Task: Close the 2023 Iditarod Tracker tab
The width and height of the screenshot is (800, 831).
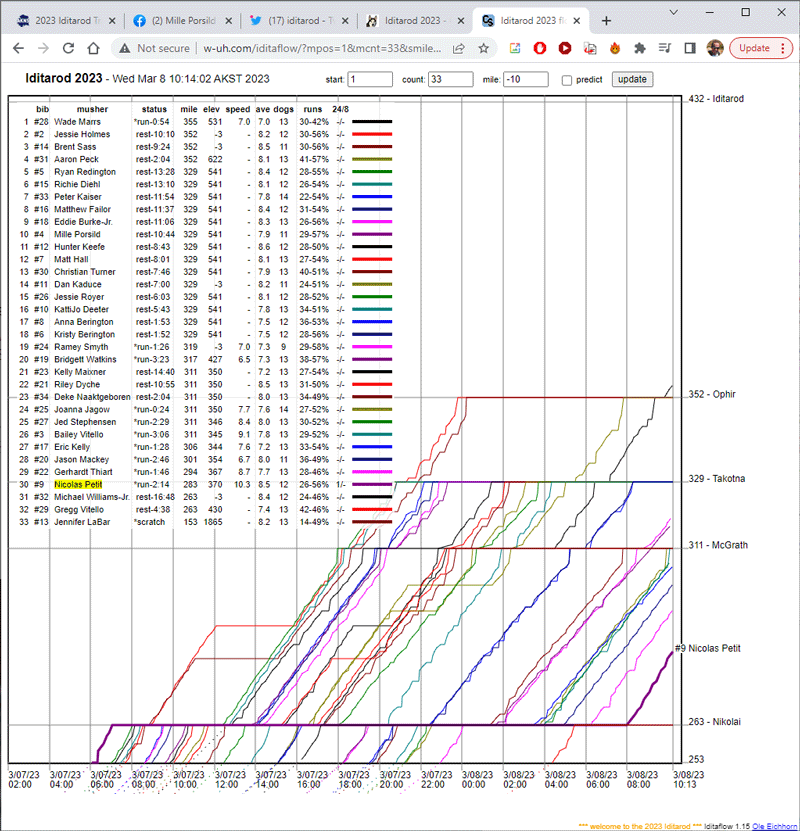Action: click(112, 21)
